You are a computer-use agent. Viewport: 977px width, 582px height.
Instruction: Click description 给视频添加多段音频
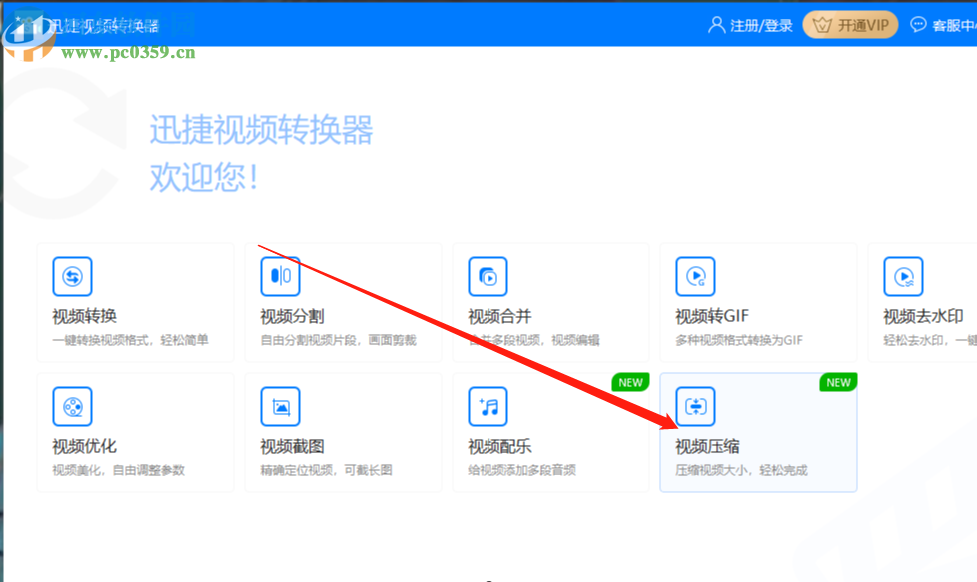tap(522, 470)
